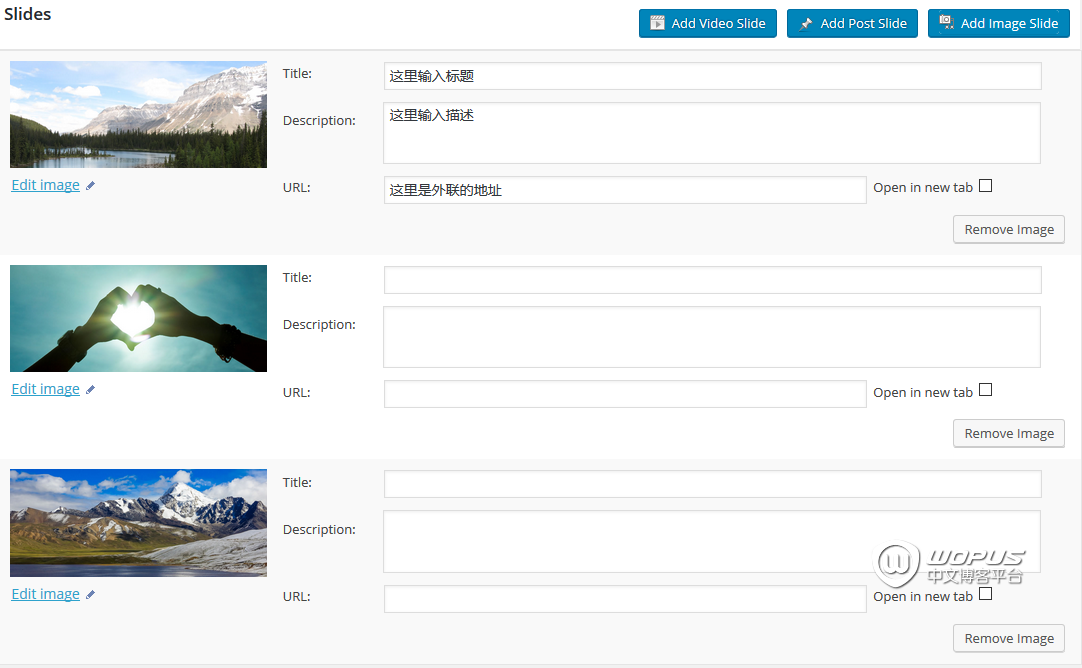The image size is (1082, 668).
Task: Enable Open in new tab for the first slide
Action: (985, 186)
